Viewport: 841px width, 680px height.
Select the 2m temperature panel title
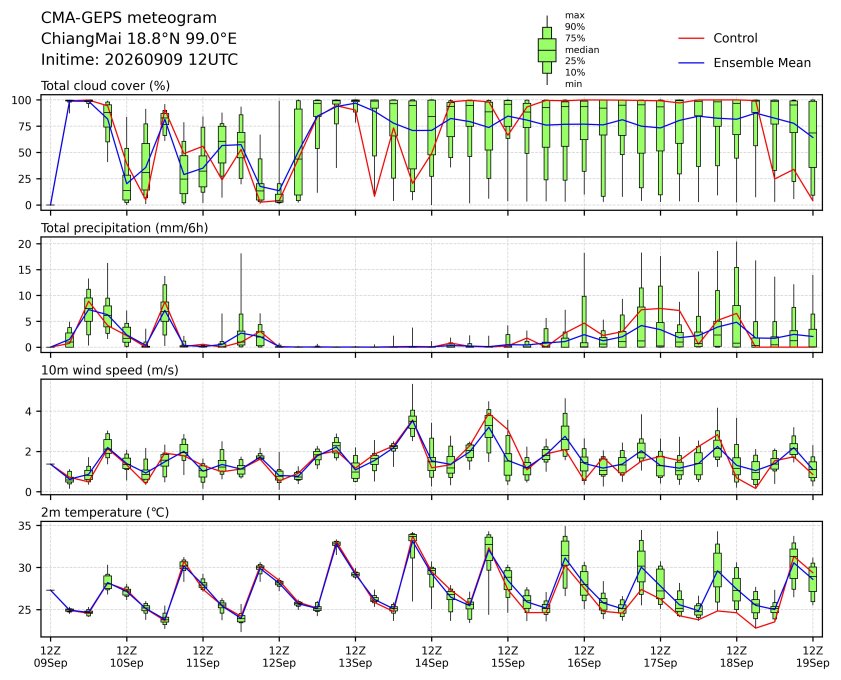coord(105,512)
